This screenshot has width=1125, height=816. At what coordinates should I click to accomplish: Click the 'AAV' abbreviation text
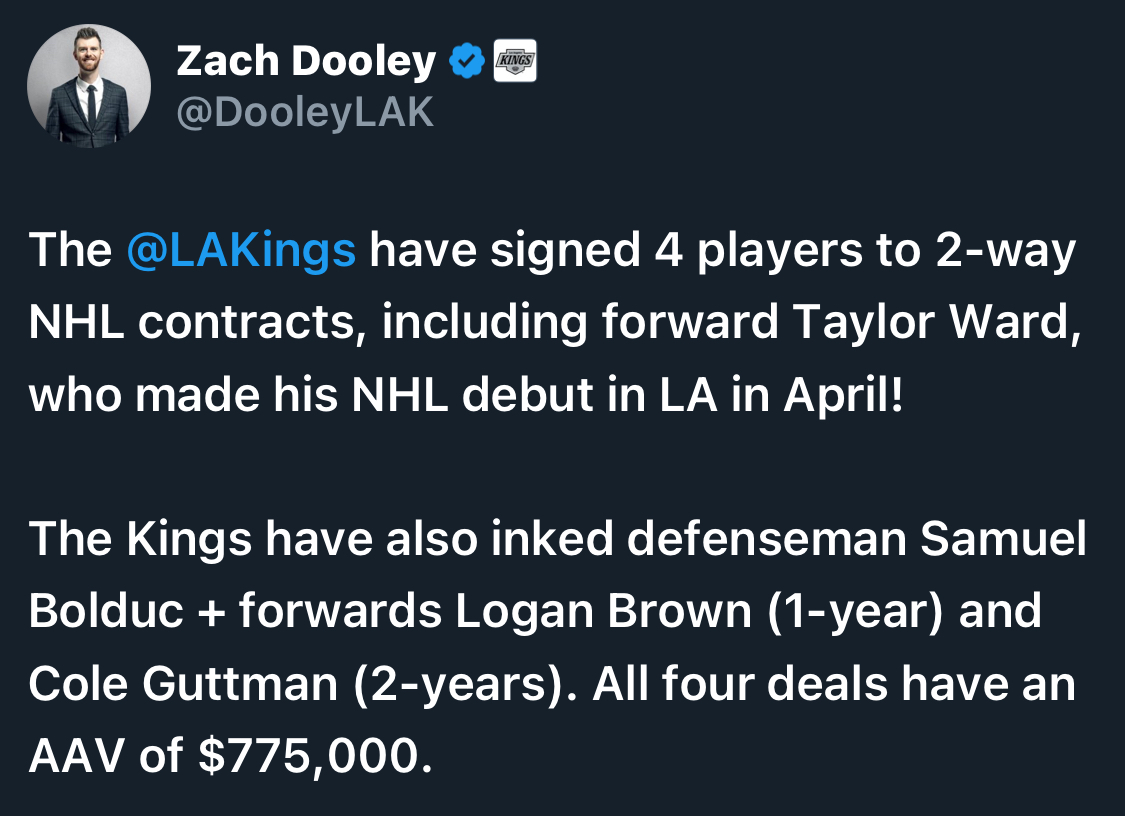pos(77,756)
